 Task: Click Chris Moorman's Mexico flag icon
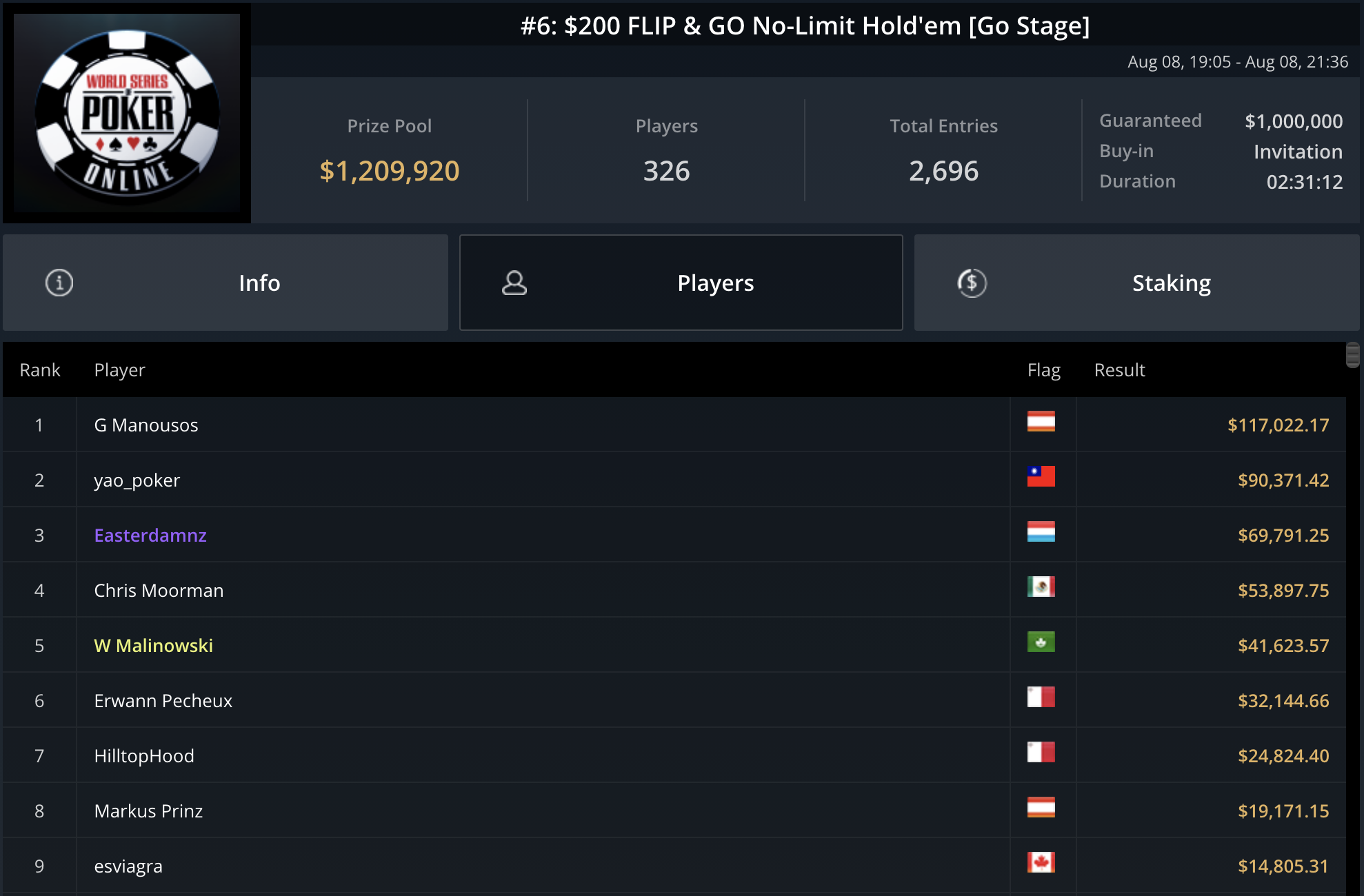click(1041, 587)
